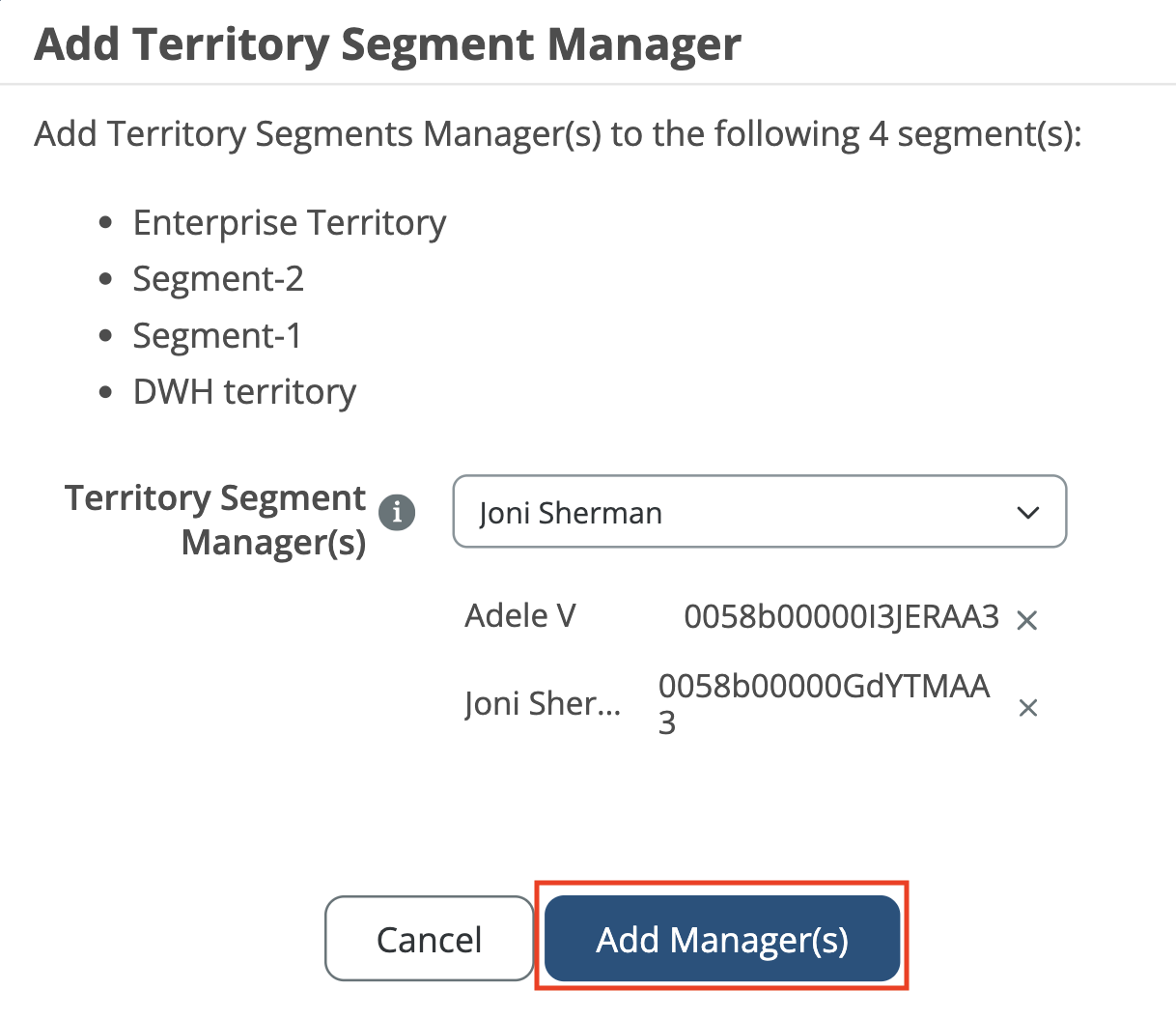Click the ID 0058b00000I3JERAA3

point(841,616)
